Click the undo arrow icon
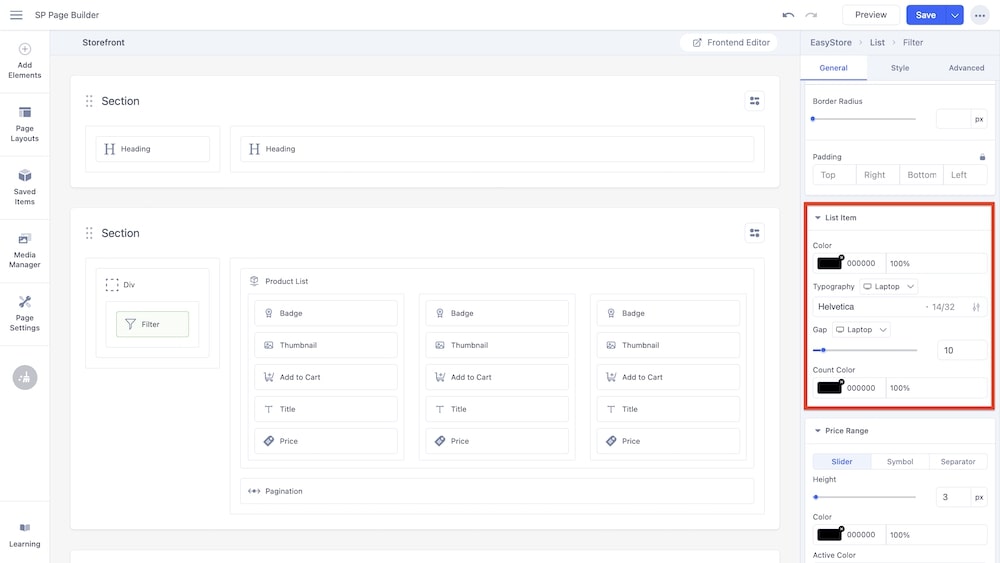The width and height of the screenshot is (1000, 563). [788, 15]
